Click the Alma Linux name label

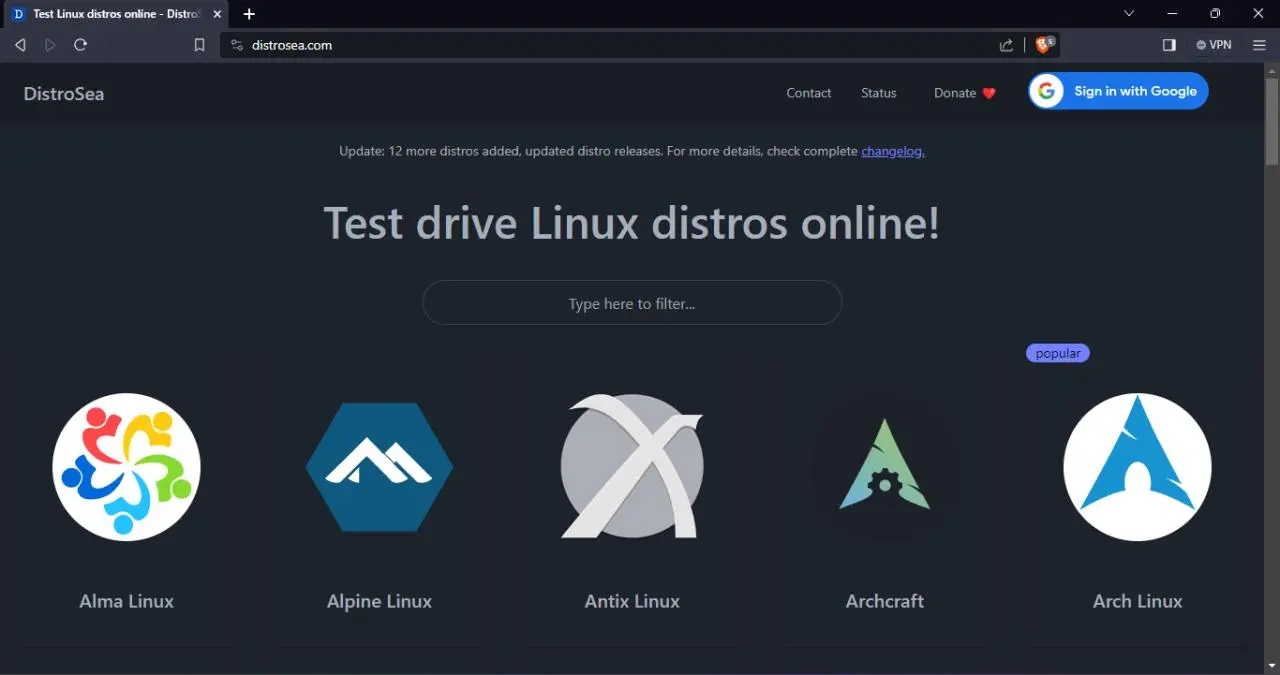click(126, 601)
